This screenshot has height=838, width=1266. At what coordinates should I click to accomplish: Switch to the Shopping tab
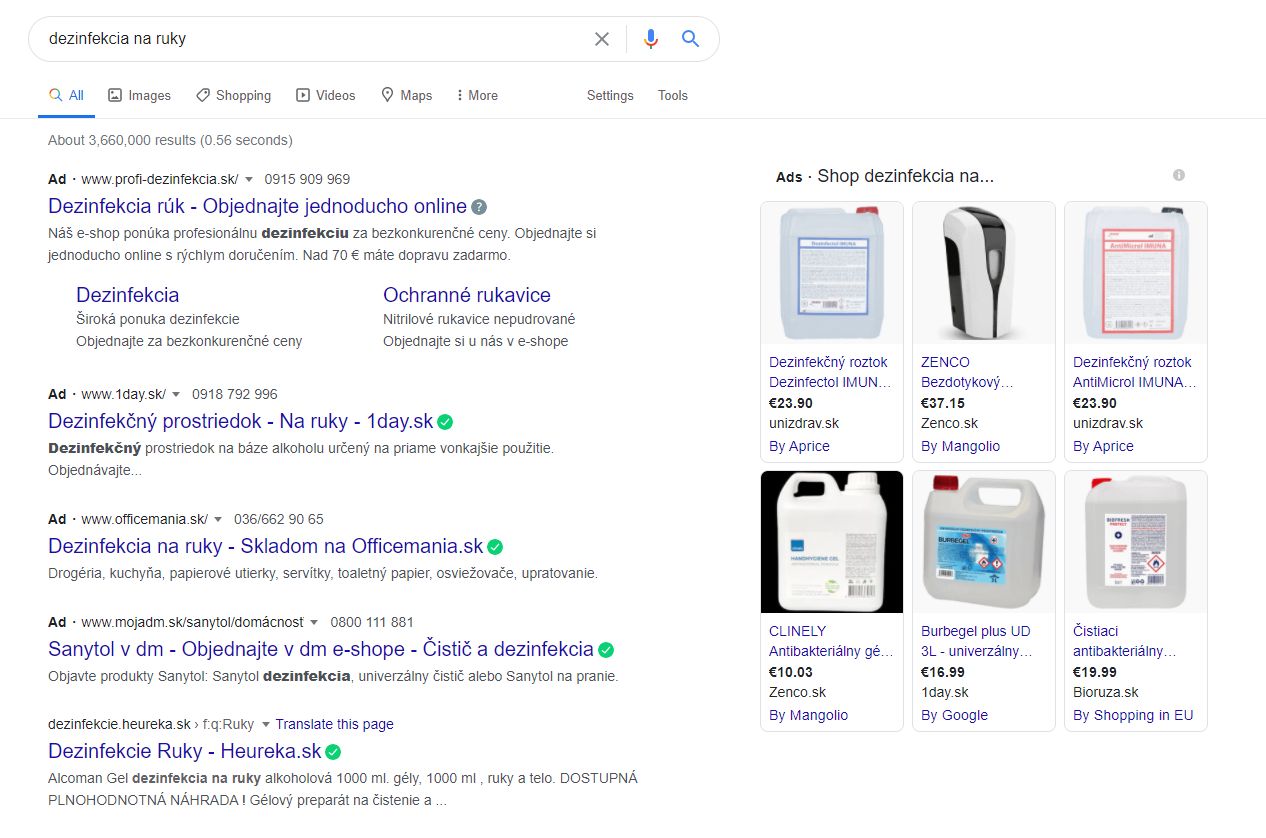[233, 95]
